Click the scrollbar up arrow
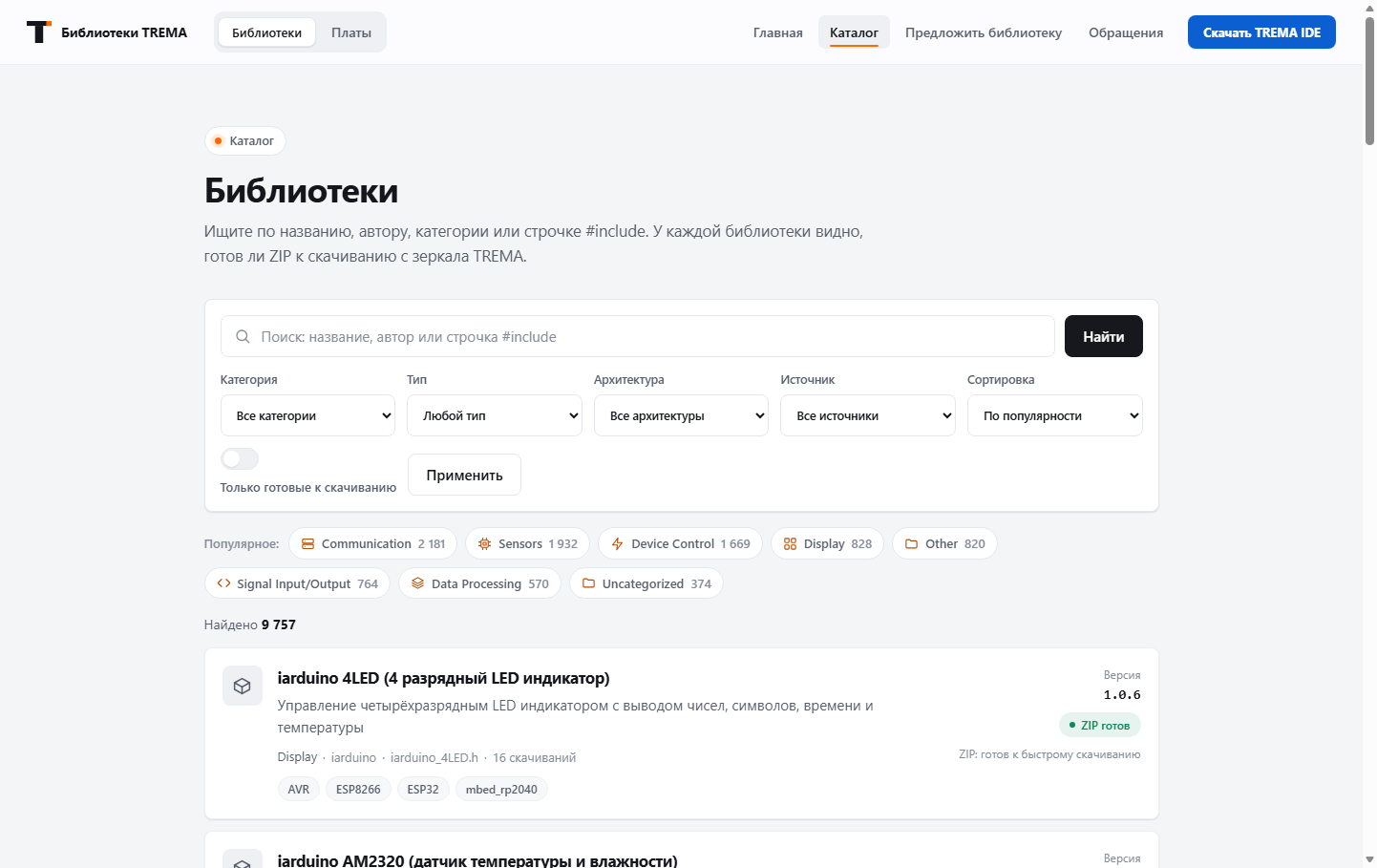Screen dimensions: 1377x868 point(1369,8)
